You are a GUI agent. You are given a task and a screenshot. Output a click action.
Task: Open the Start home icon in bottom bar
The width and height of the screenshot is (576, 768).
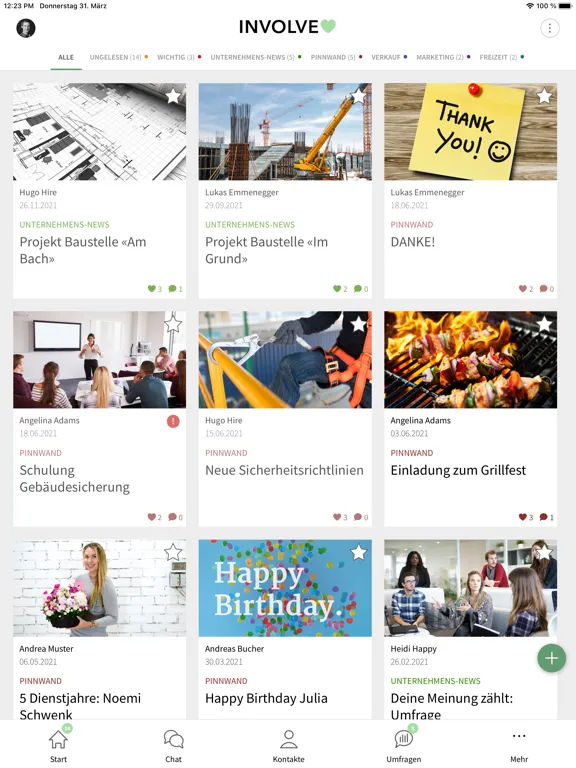coord(58,740)
